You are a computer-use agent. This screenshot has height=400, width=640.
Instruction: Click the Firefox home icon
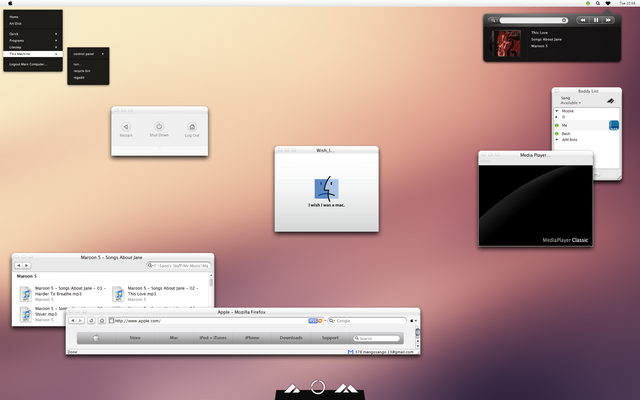(103, 321)
